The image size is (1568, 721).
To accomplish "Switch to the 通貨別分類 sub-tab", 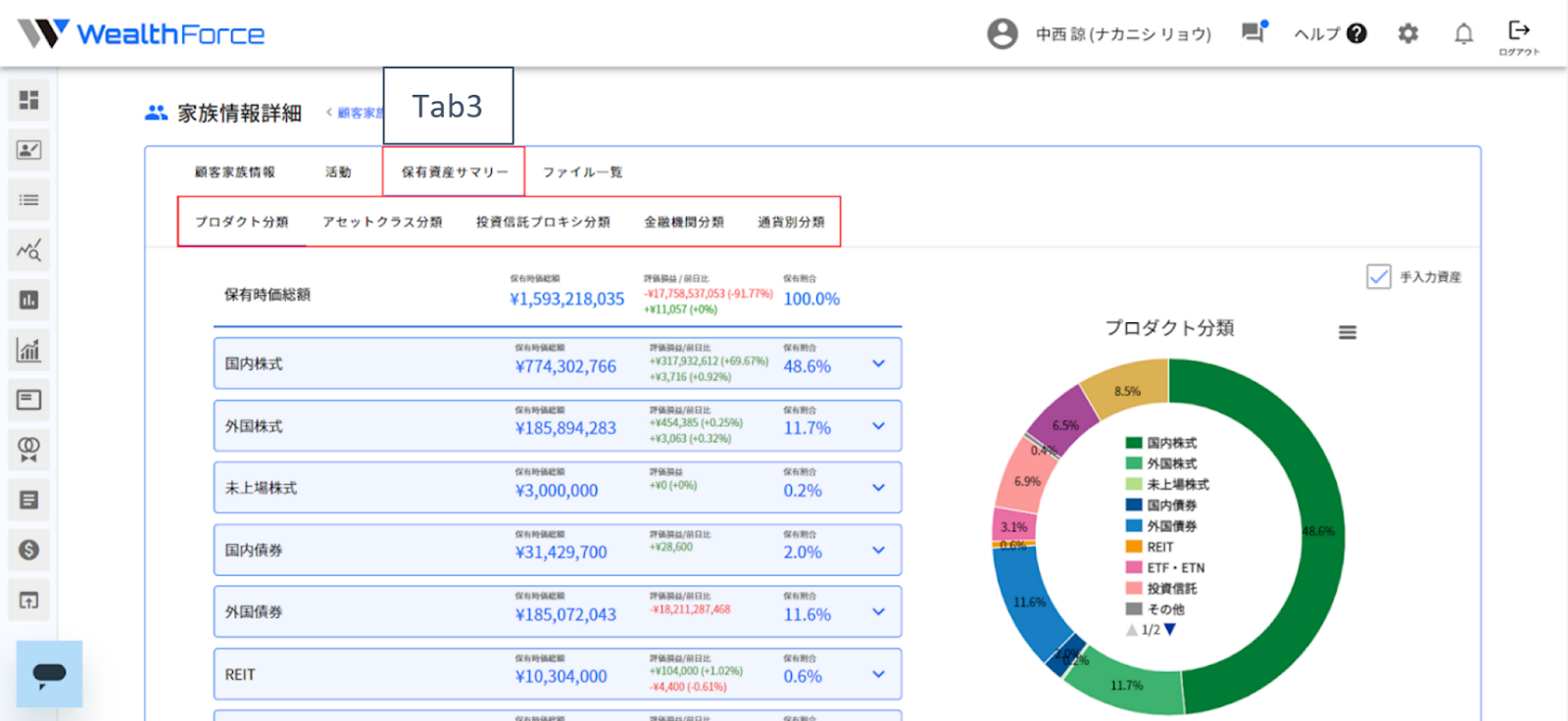I will pyautogui.click(x=791, y=222).
